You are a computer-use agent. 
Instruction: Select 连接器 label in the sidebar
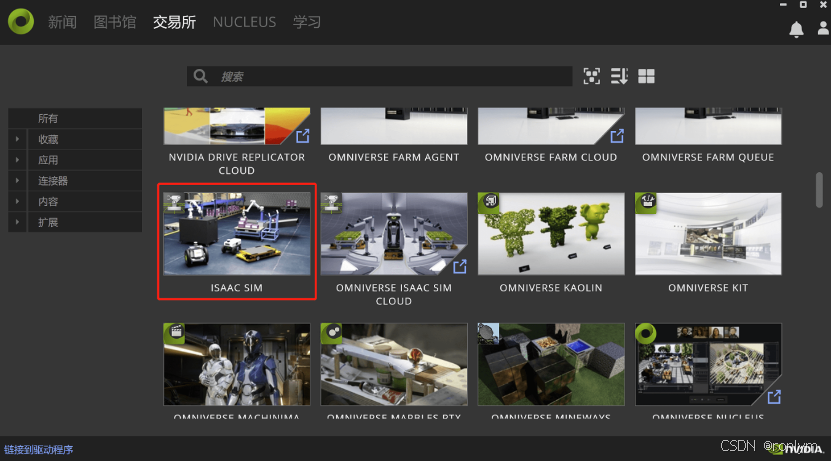(x=53, y=181)
